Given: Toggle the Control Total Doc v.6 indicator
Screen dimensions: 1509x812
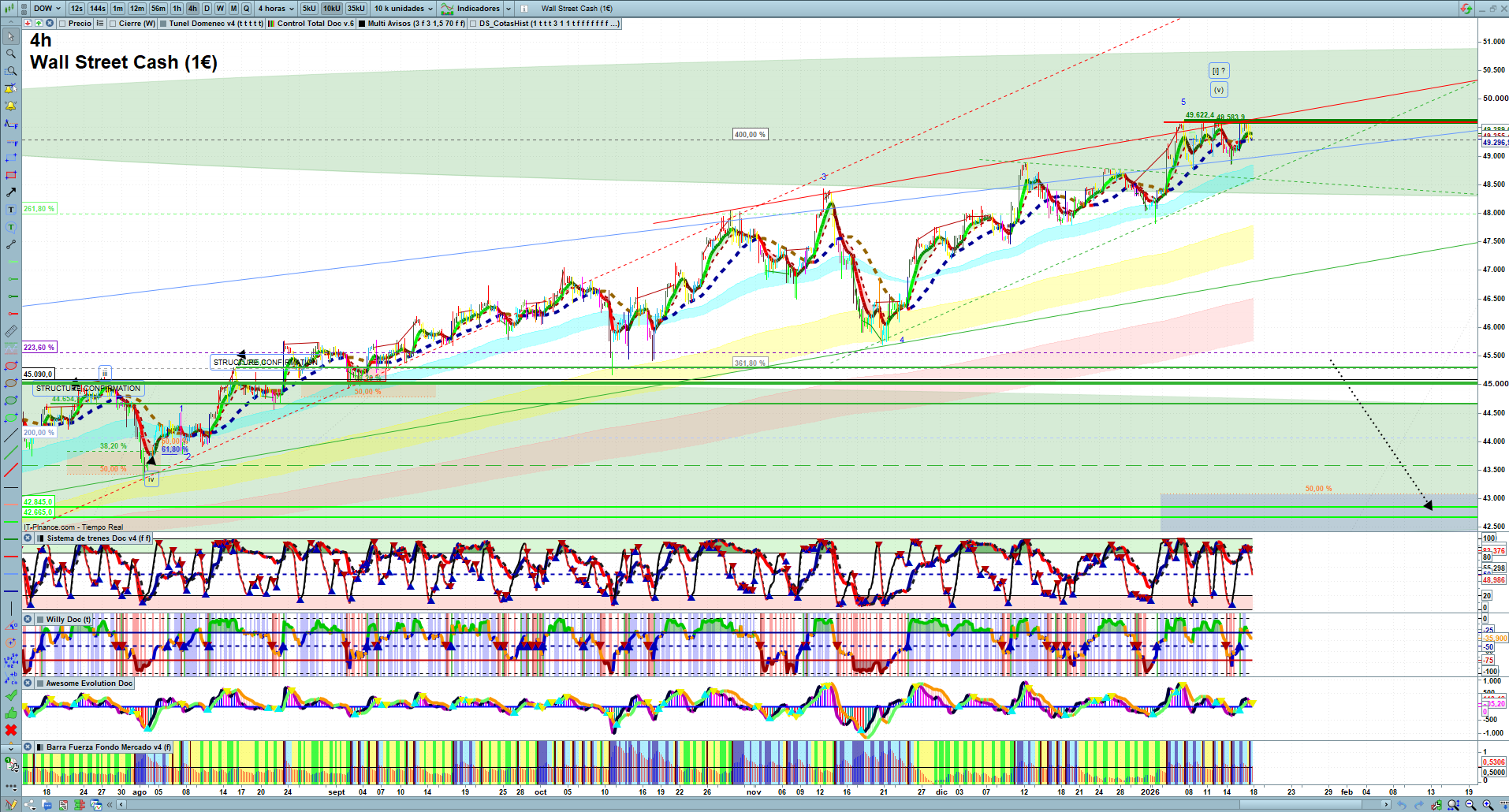Looking at the screenshot, I should 271,24.
